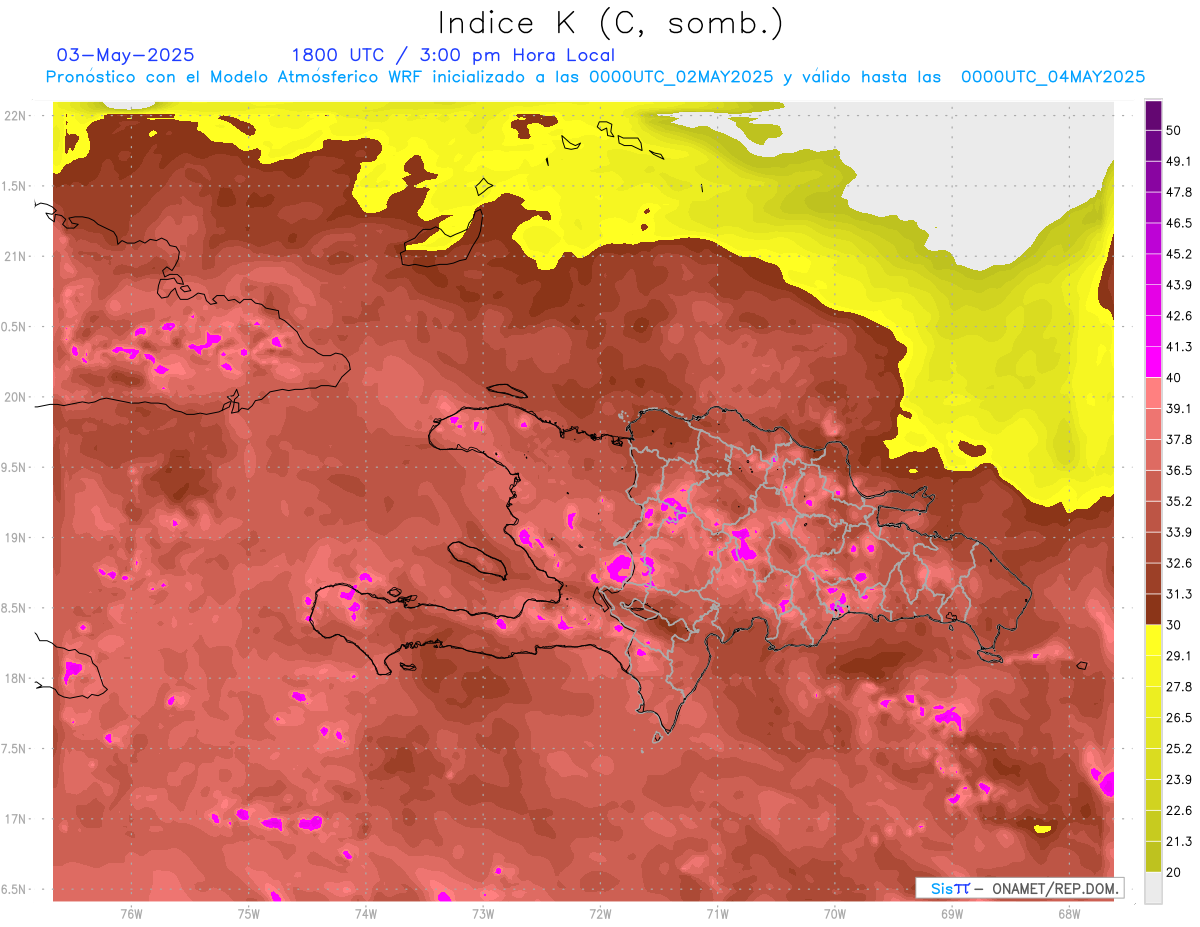This screenshot has width=1200, height=927.
Task: Click the colorbar value "21.3"
Action: 1178,842
